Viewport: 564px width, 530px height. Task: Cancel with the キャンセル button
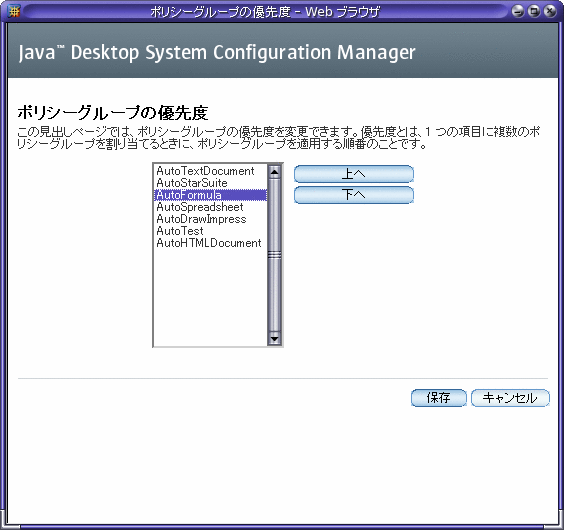pos(510,398)
